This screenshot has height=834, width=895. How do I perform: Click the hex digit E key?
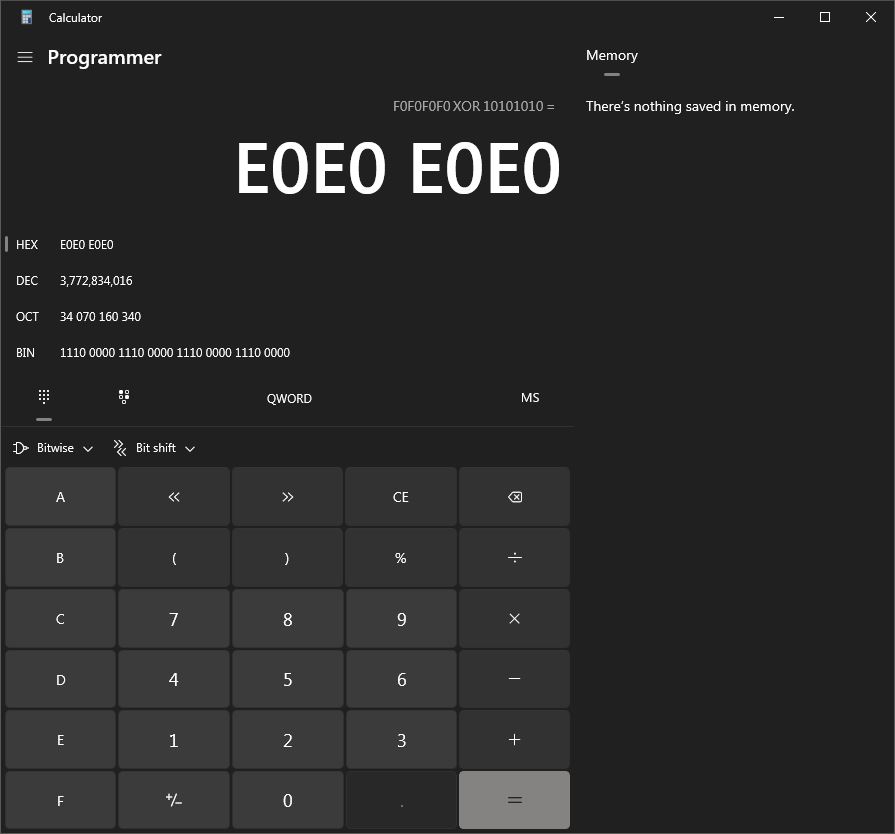61,739
